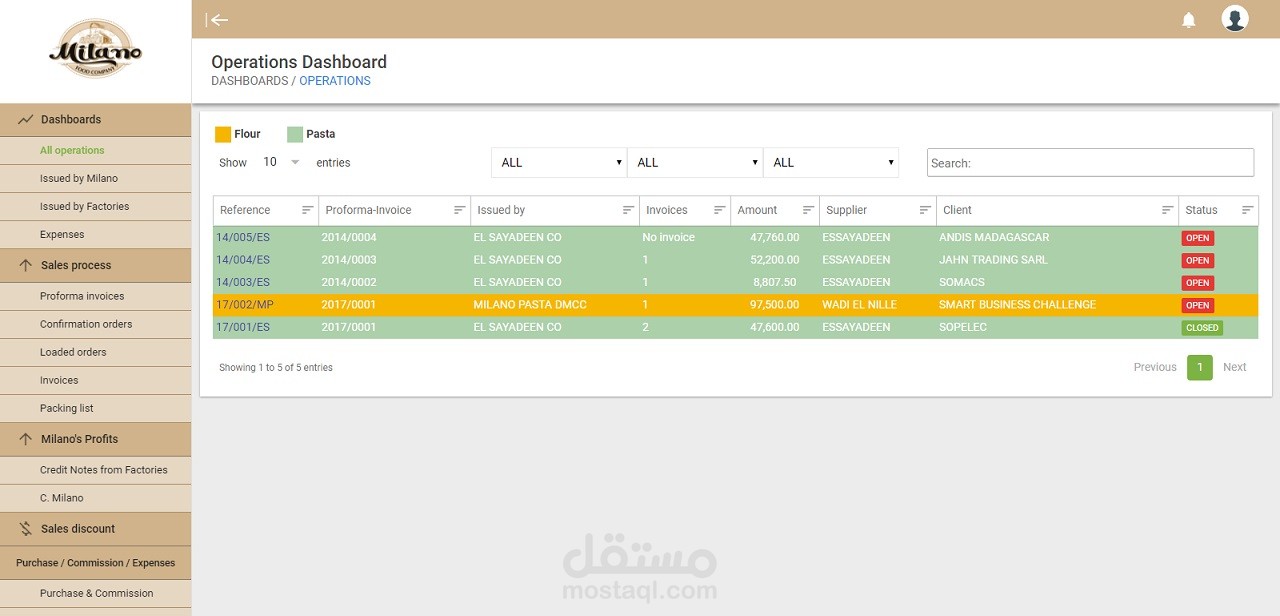Open Packing list in sidebar

coord(96,409)
